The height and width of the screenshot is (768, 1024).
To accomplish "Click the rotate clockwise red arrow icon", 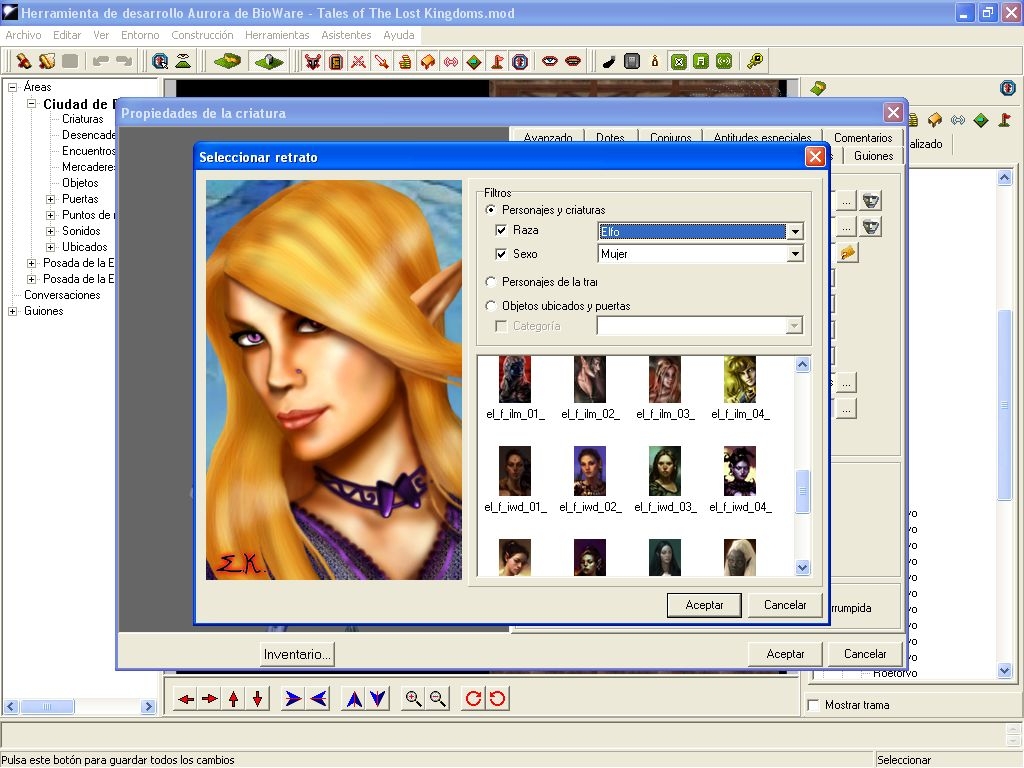I will click(x=473, y=699).
